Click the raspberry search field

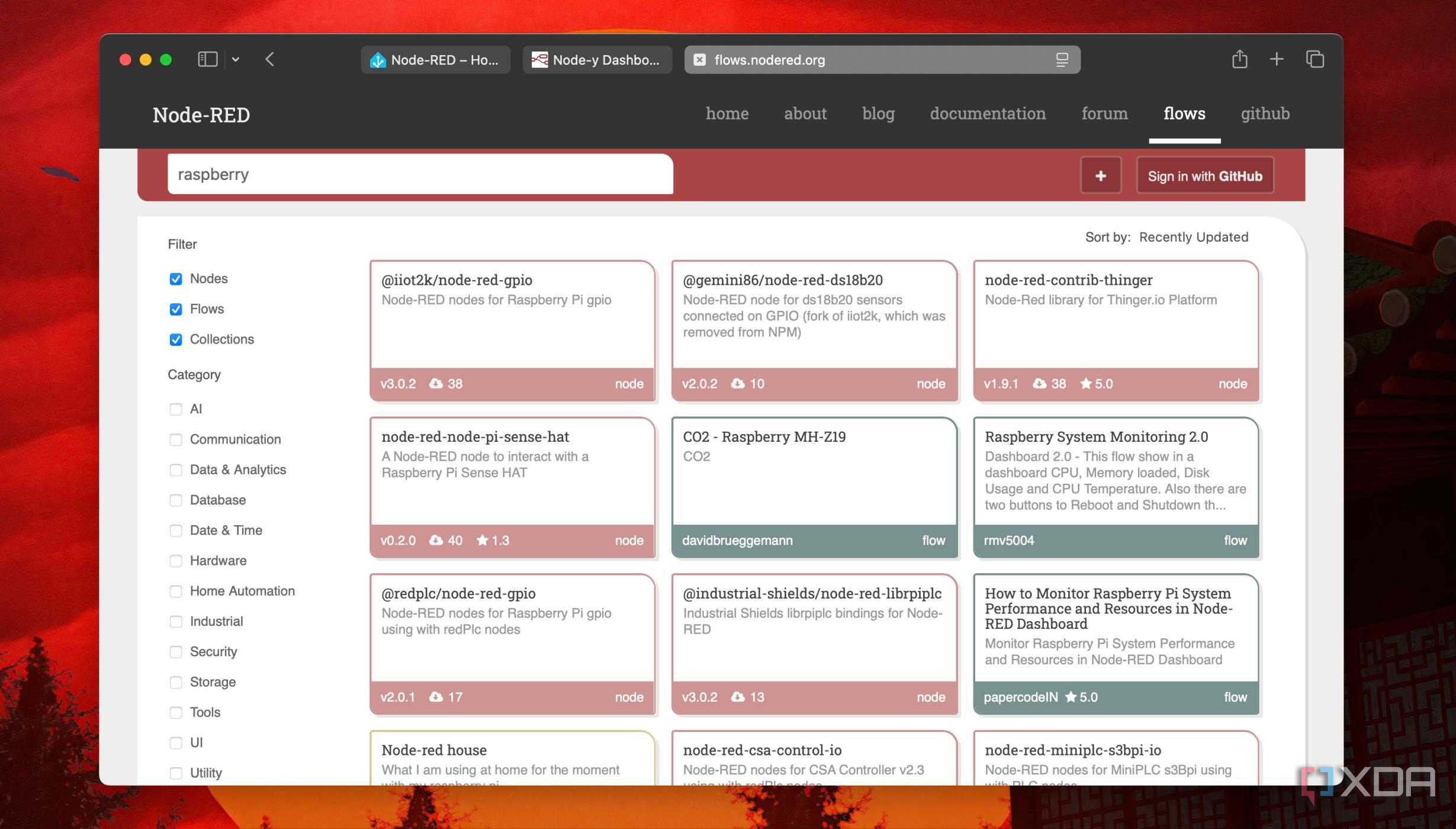pyautogui.click(x=420, y=174)
